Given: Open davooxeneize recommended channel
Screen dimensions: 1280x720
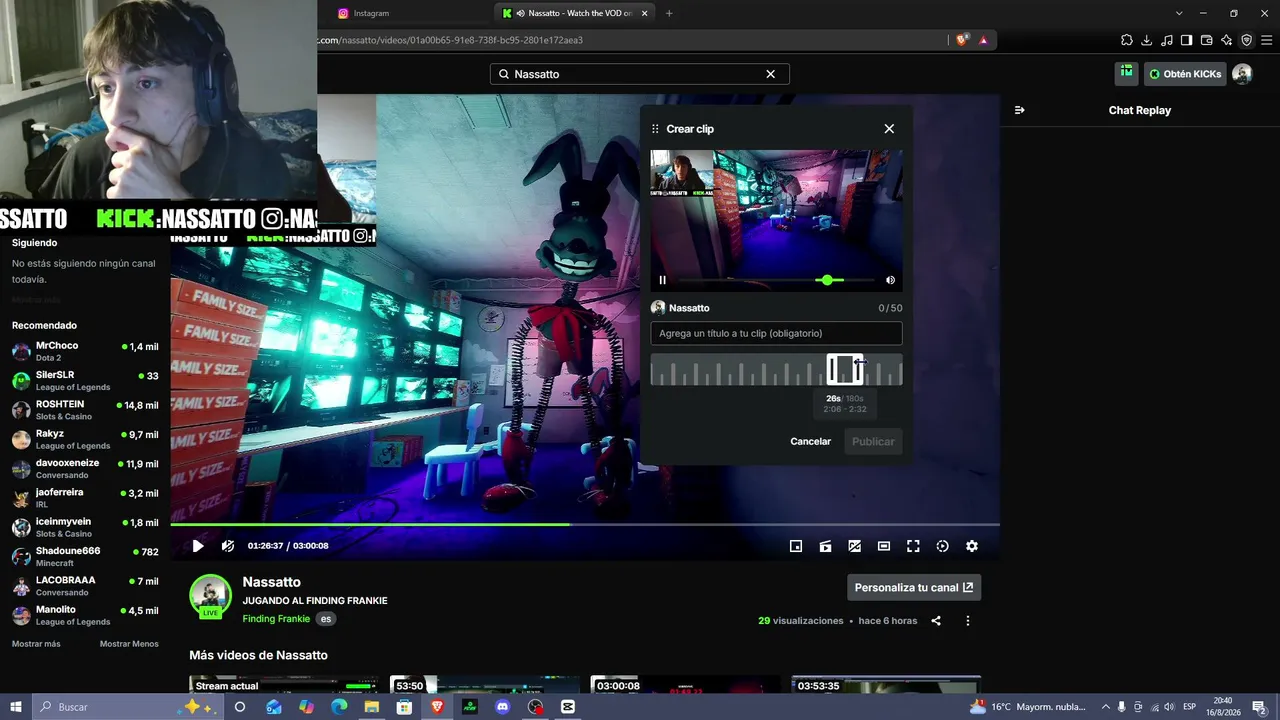Looking at the screenshot, I should click(85, 469).
